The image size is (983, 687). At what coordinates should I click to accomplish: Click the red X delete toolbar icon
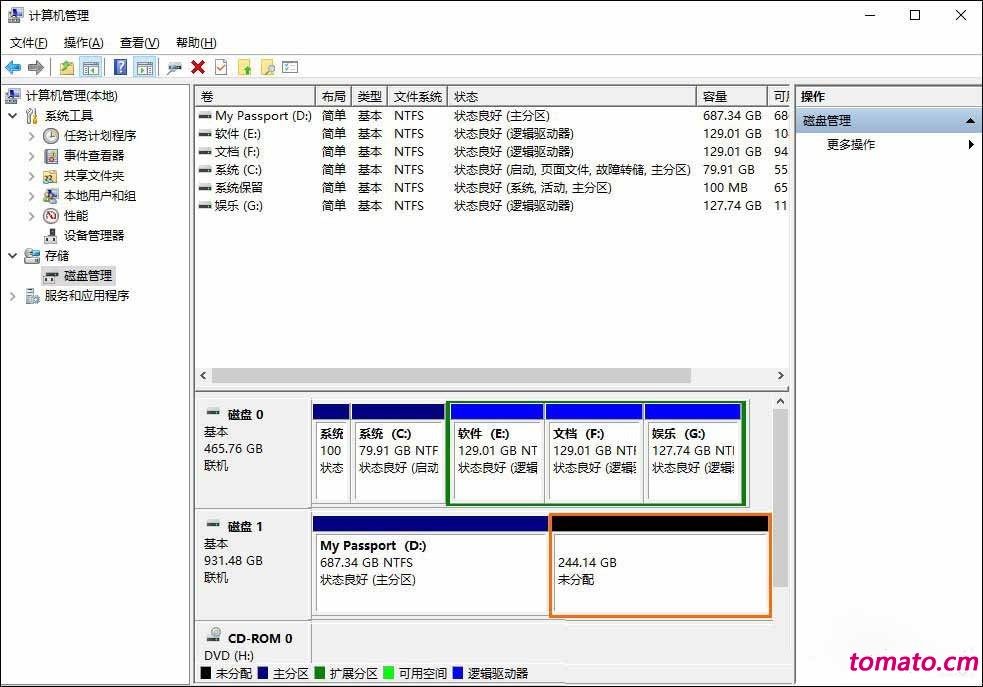(x=198, y=67)
